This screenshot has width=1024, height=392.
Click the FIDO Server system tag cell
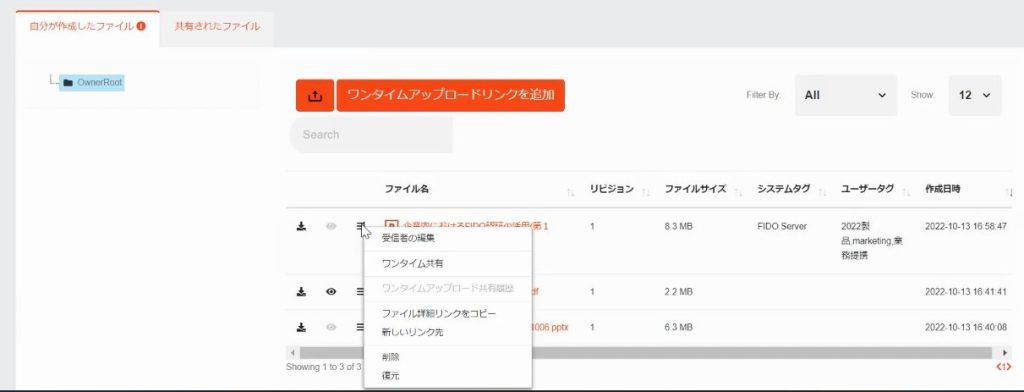782,226
